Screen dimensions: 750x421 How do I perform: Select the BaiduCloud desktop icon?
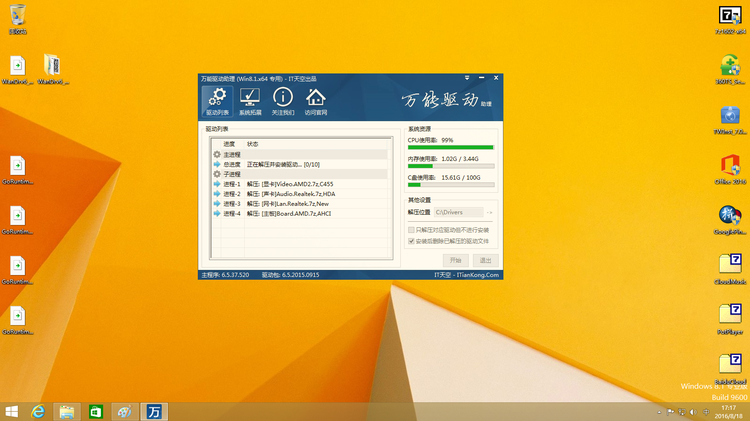click(730, 369)
